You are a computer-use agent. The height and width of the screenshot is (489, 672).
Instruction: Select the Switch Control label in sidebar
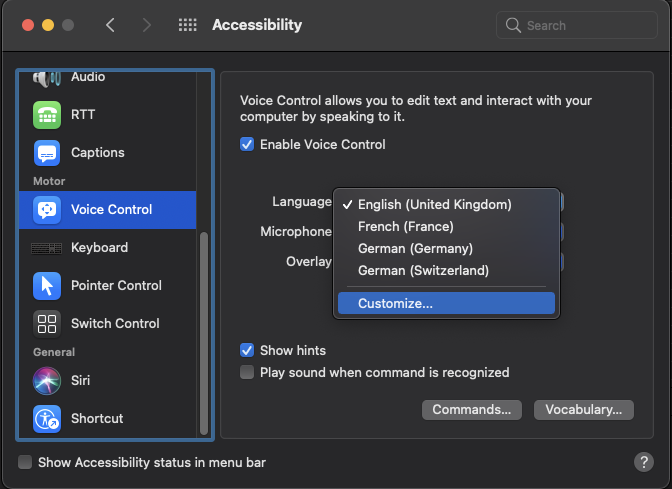point(115,324)
